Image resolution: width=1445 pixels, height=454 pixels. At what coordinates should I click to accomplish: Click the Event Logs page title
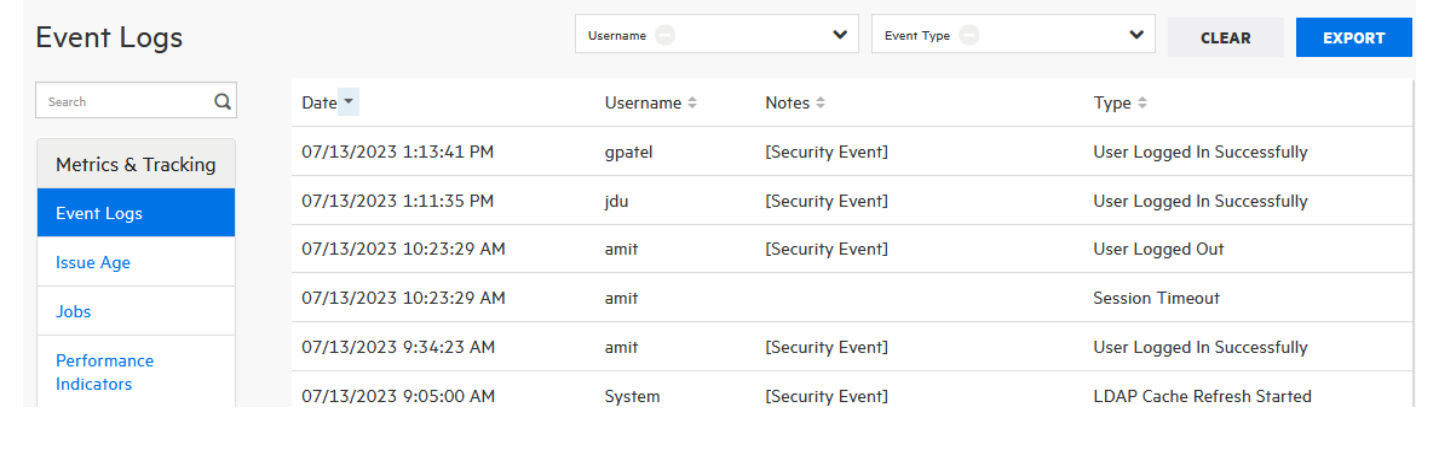click(x=109, y=38)
